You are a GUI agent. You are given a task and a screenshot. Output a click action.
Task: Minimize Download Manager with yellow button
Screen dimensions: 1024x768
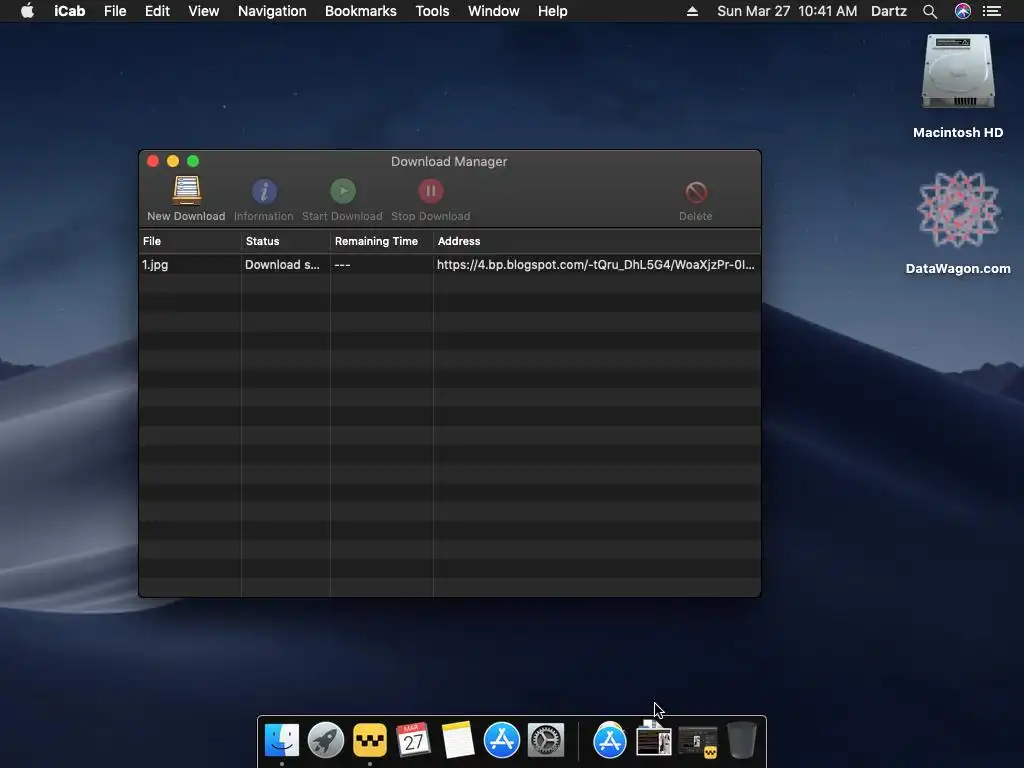[x=173, y=161]
